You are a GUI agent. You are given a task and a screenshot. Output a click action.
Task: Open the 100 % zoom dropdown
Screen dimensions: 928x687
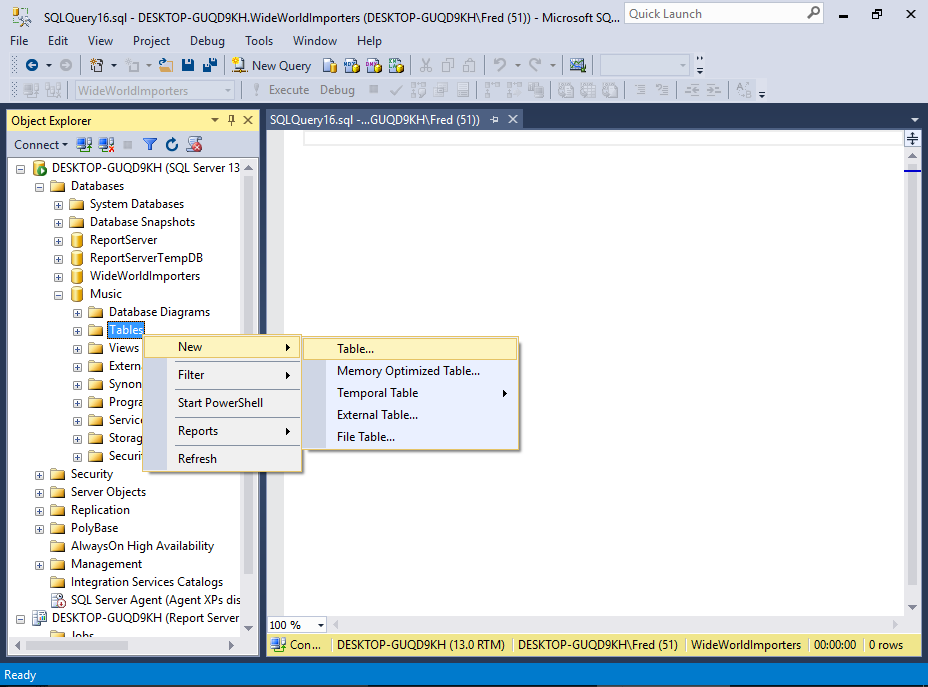pyautogui.click(x=320, y=625)
